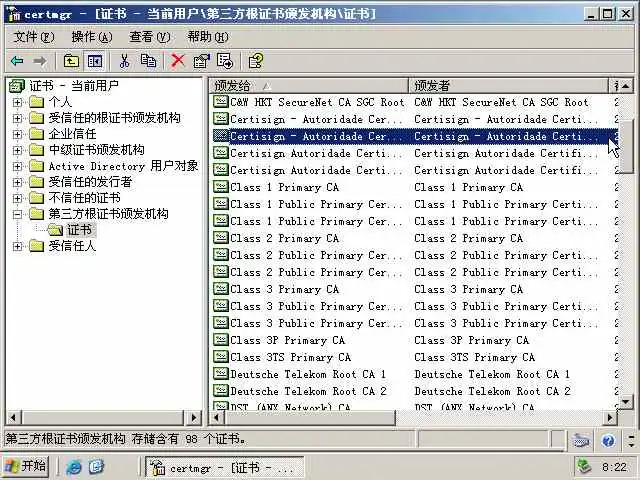Click the list vertical scrollbar down arrow
The image size is (640, 480).
pos(626,402)
